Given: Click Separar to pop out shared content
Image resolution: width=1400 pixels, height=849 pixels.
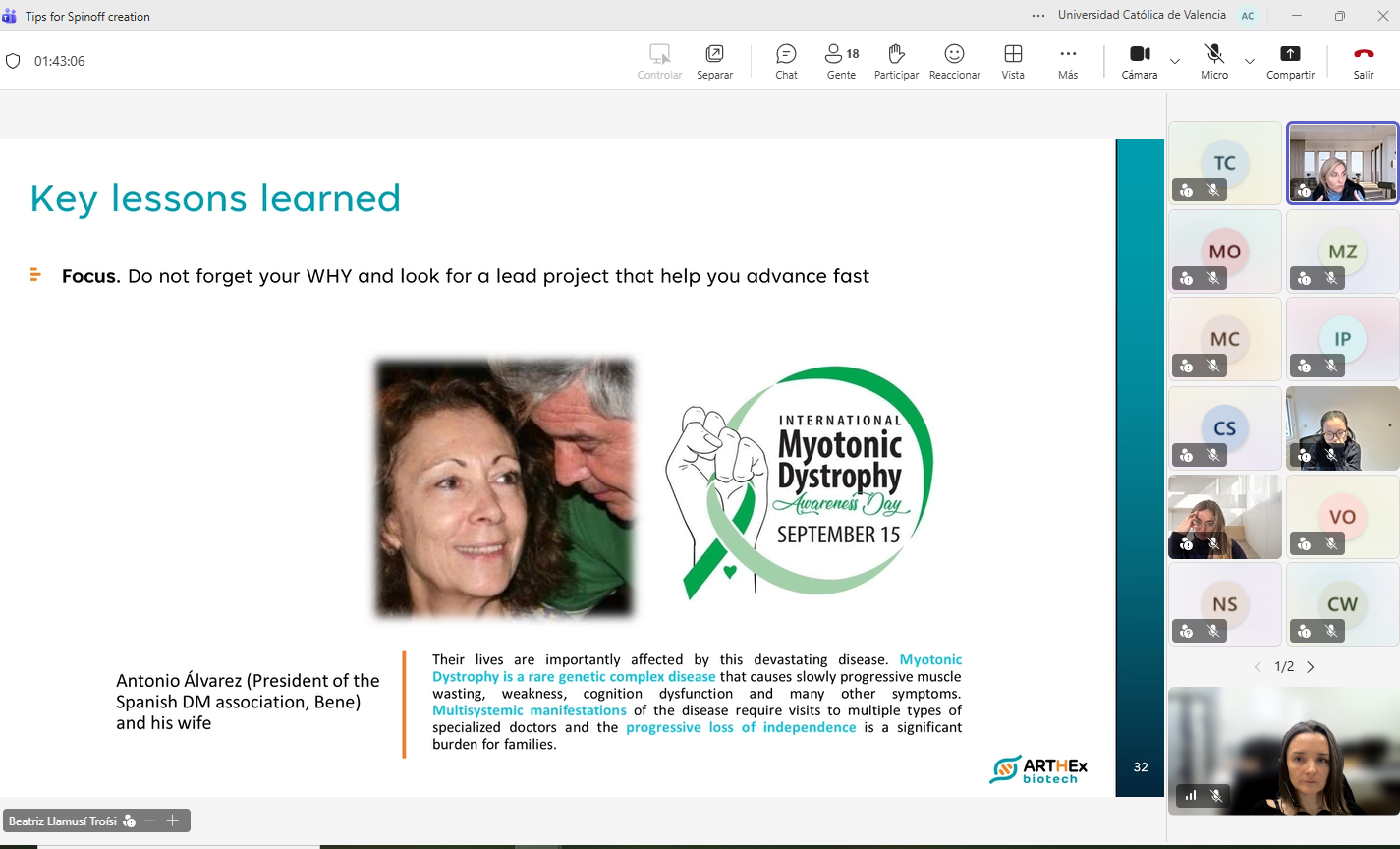Looking at the screenshot, I should tap(714, 61).
